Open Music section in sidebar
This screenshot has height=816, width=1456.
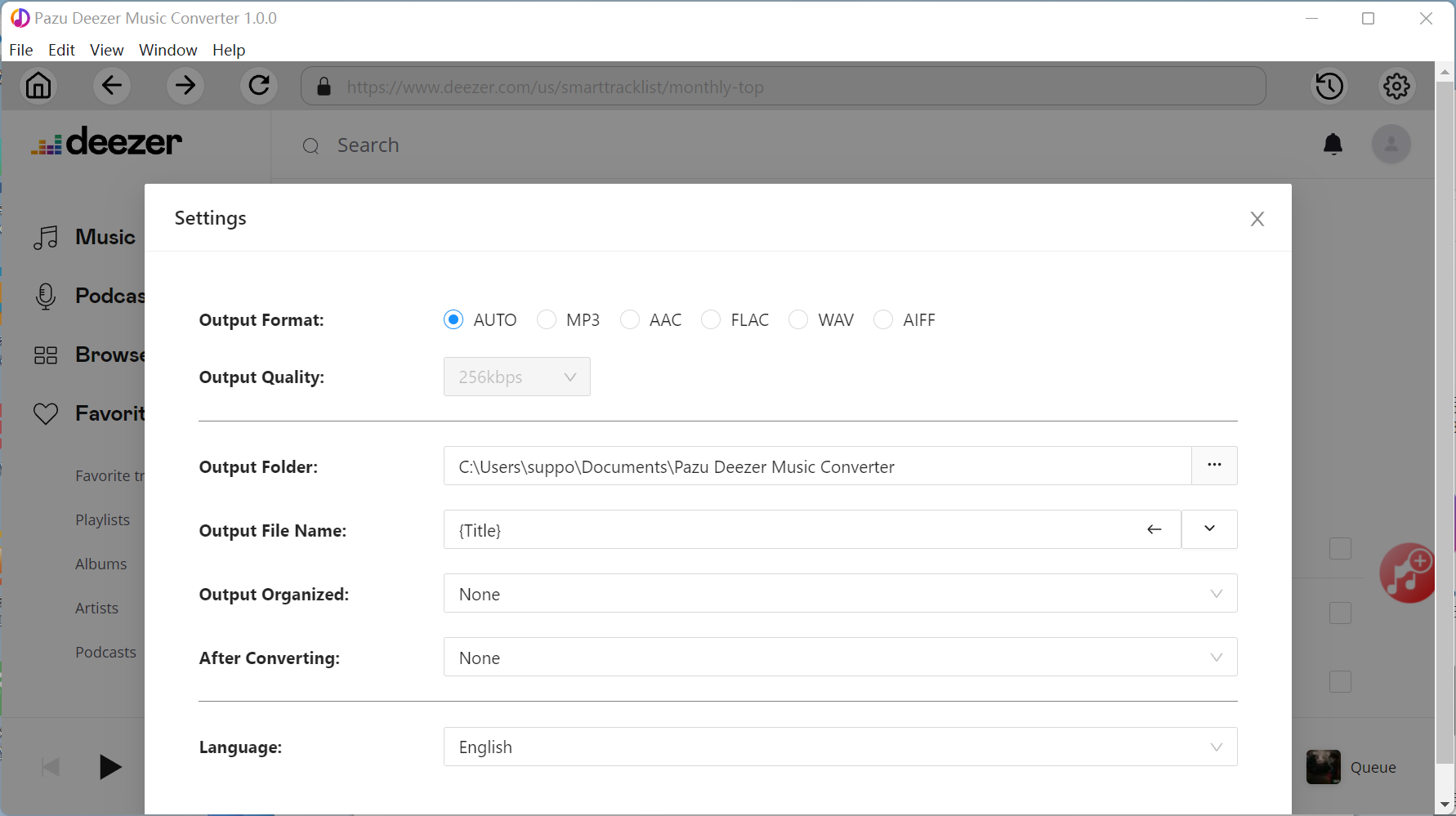tap(105, 238)
